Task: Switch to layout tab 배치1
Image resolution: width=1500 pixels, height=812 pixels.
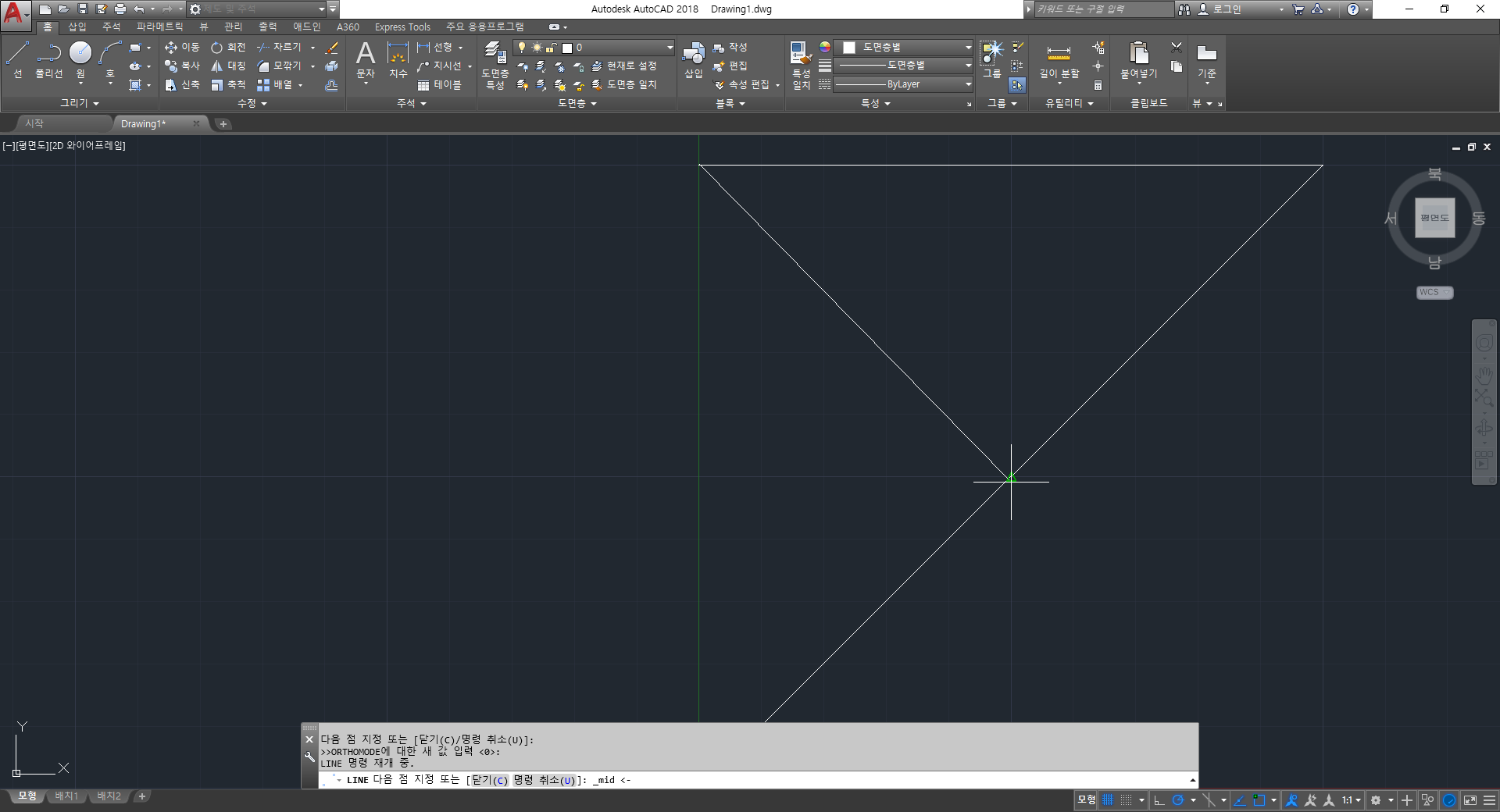Action: [66, 796]
